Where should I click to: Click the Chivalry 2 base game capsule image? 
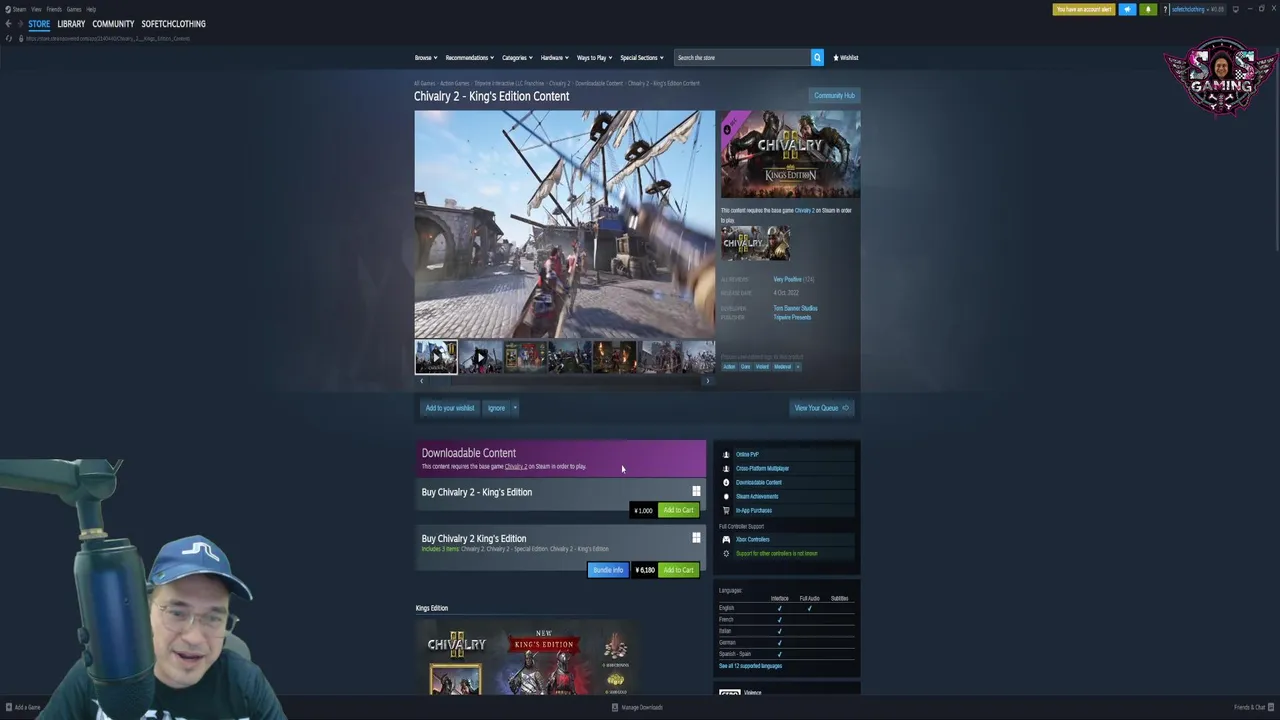pyautogui.click(x=755, y=243)
